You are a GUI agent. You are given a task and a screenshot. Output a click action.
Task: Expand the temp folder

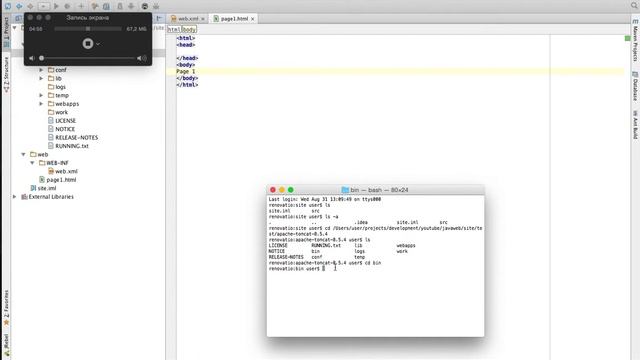(x=41, y=95)
